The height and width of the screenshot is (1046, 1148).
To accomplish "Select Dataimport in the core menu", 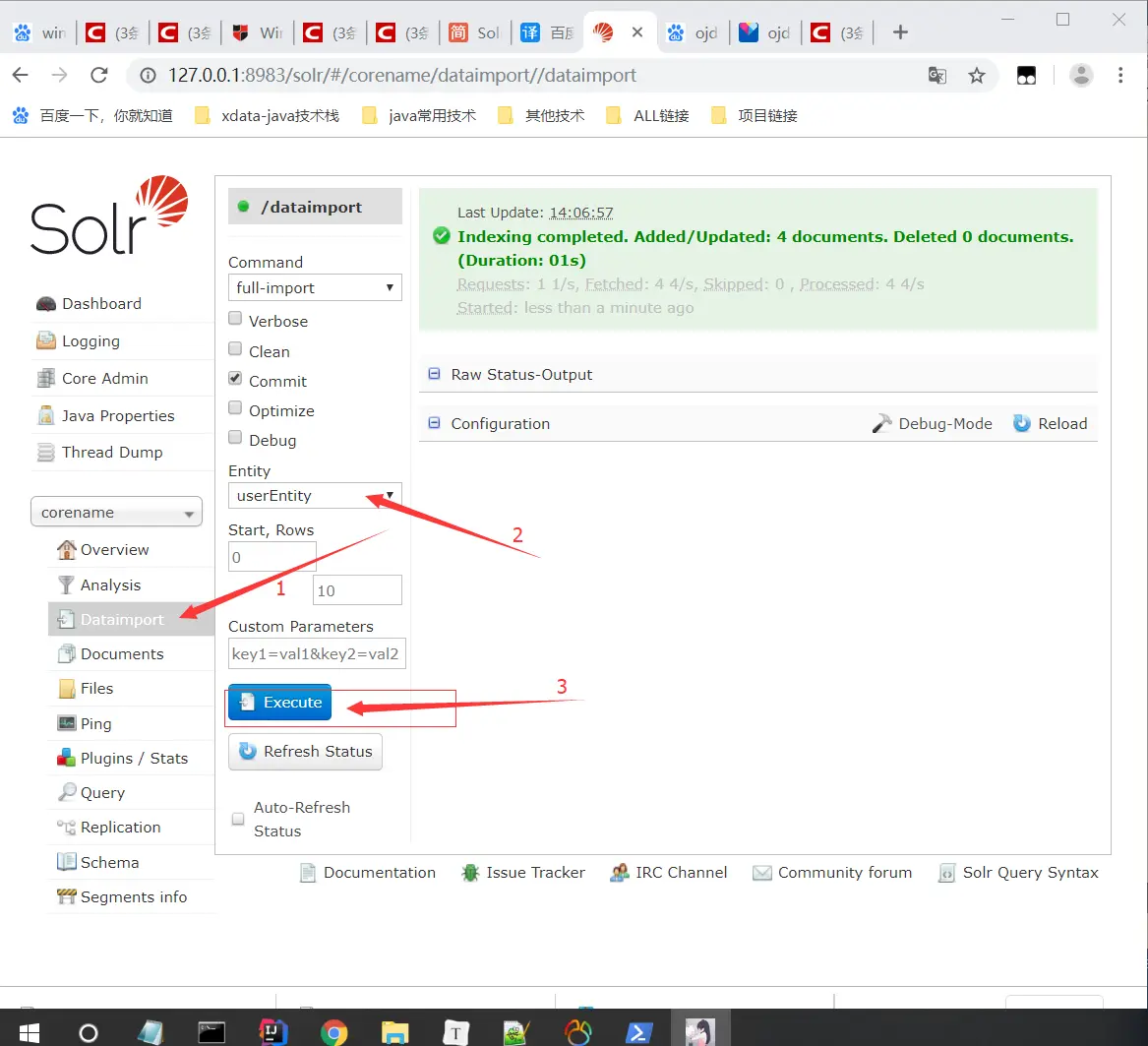I will pos(131,620).
